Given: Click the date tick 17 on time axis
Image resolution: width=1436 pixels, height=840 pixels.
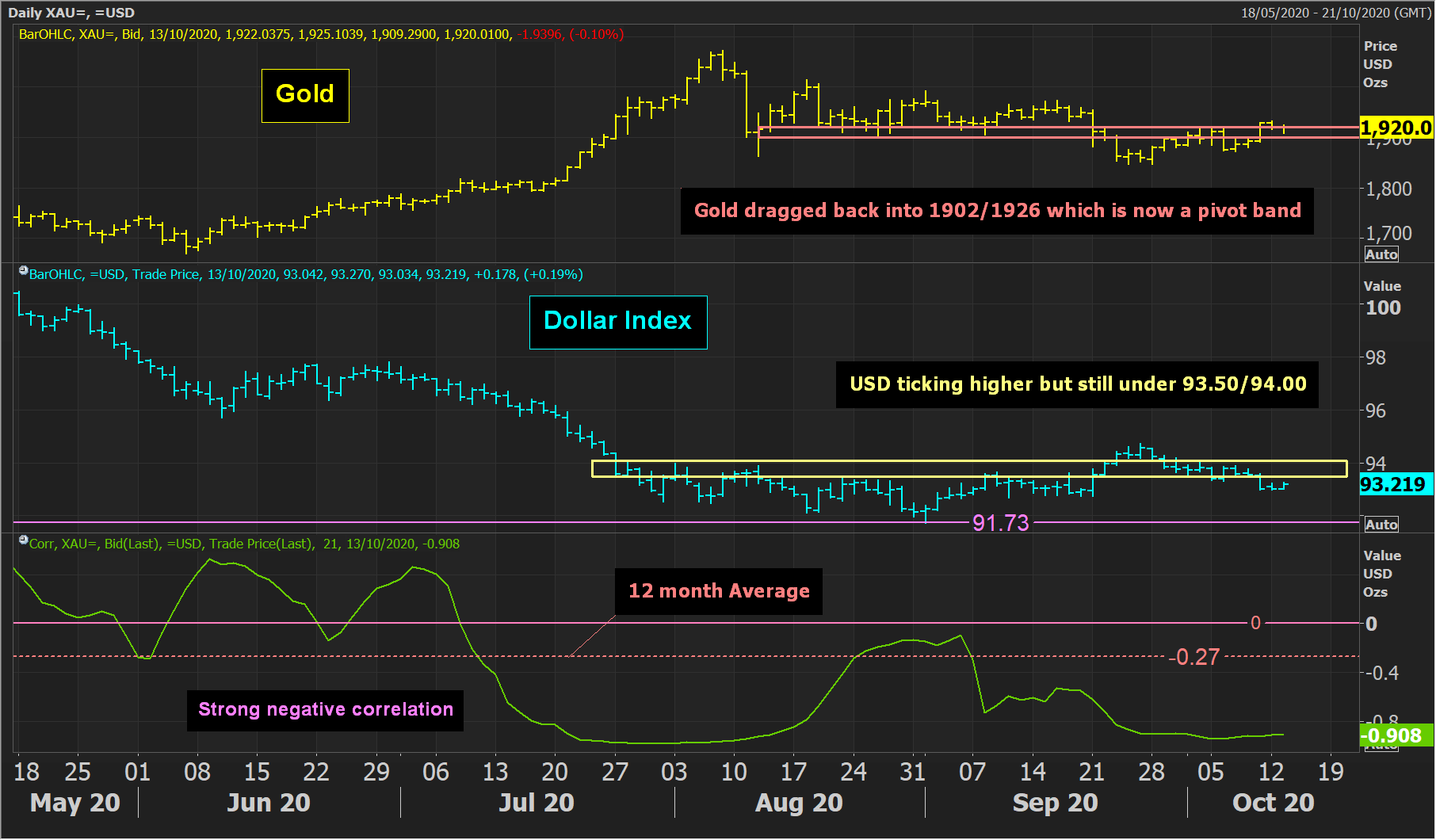Looking at the screenshot, I should click(793, 772).
